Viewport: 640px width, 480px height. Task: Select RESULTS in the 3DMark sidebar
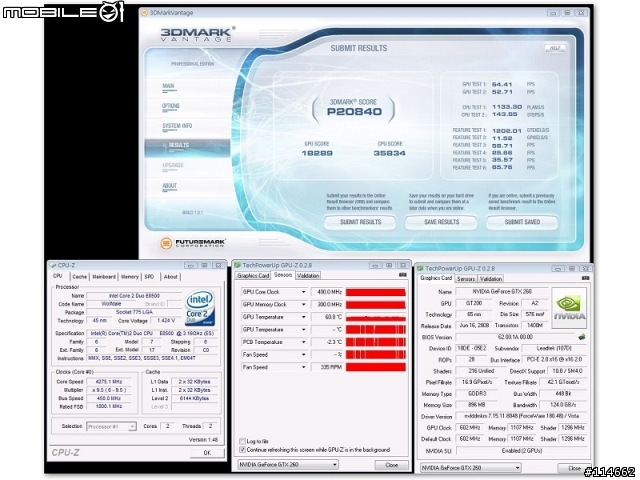point(187,146)
